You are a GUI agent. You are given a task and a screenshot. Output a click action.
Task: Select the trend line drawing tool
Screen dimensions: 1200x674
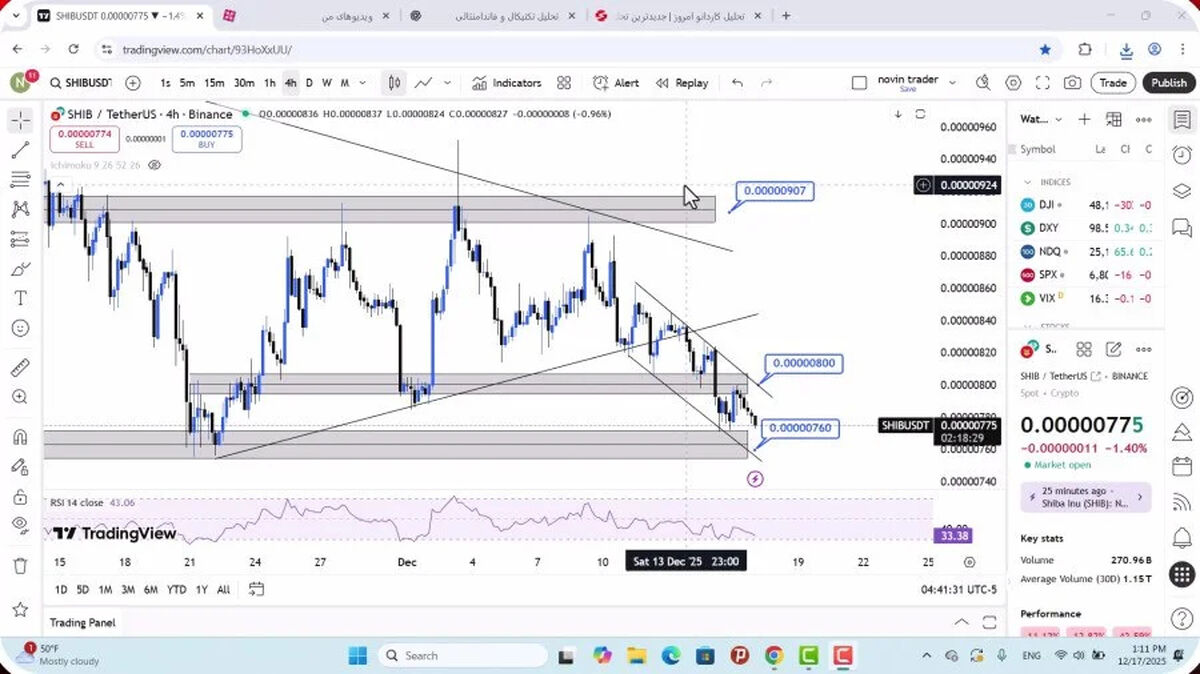(20, 151)
